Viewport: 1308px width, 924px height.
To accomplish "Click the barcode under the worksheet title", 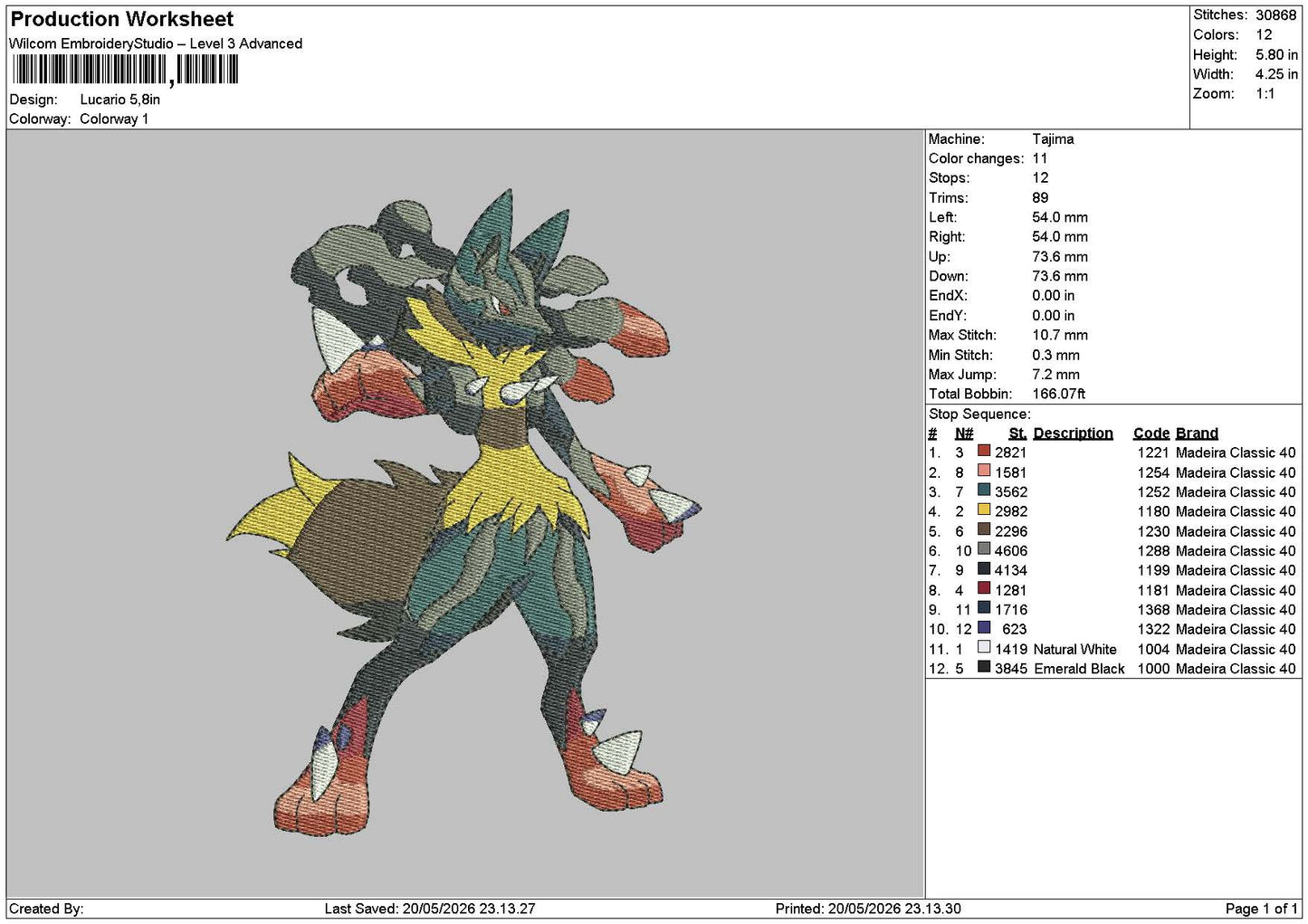I will tap(126, 70).
